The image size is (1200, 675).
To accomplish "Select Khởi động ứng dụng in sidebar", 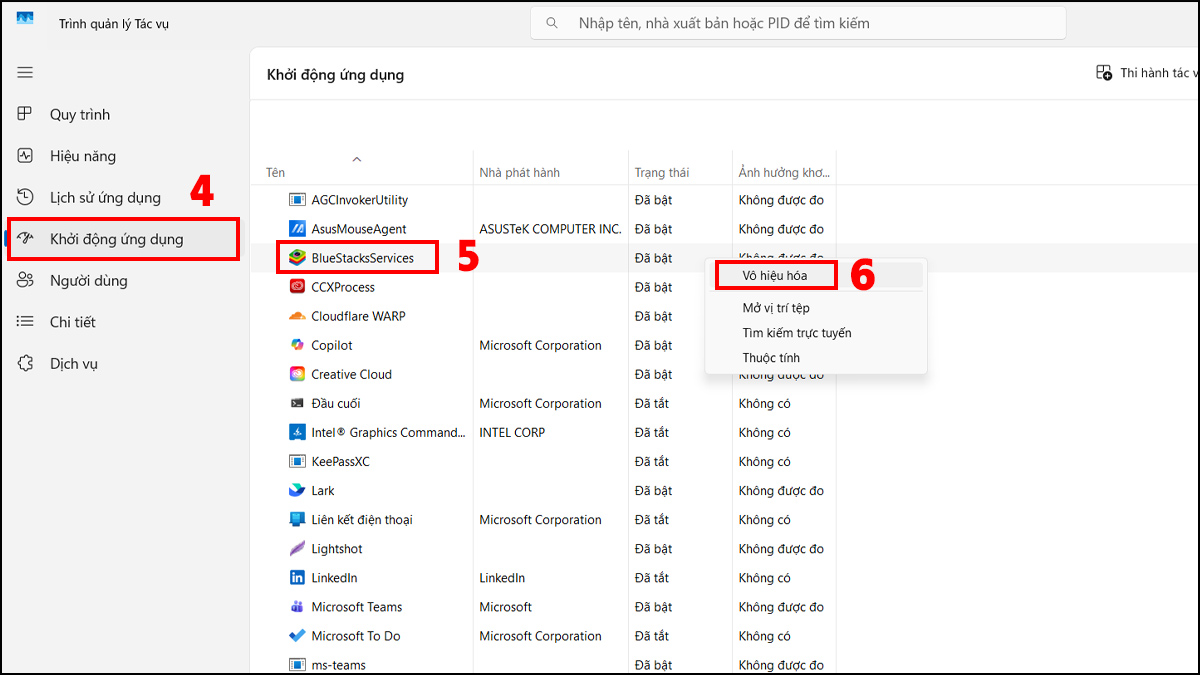I will pyautogui.click(x=116, y=239).
